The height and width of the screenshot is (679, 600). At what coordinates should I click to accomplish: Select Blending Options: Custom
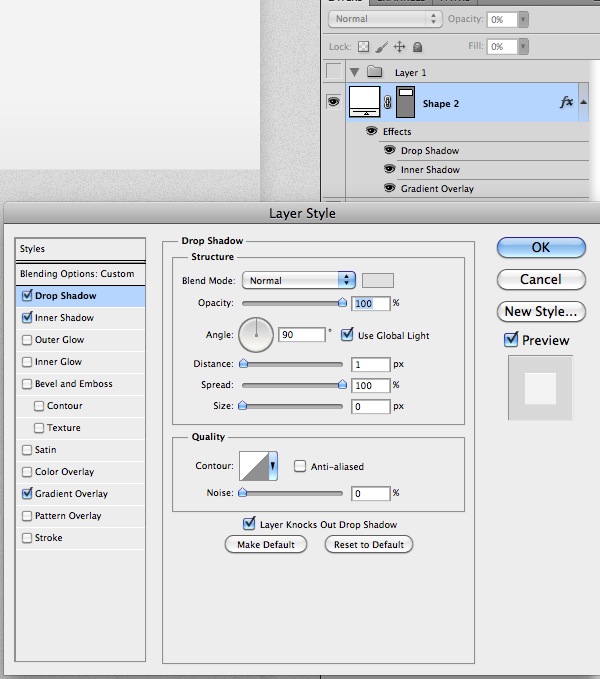pyautogui.click(x=81, y=274)
